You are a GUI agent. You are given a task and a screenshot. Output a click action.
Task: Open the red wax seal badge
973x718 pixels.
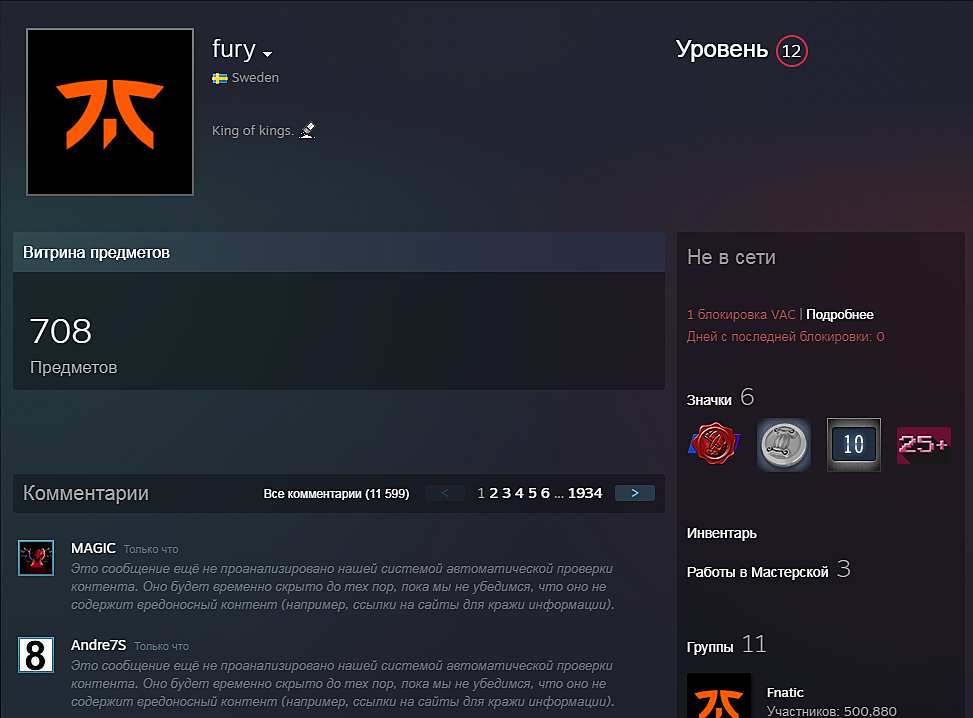pos(714,444)
